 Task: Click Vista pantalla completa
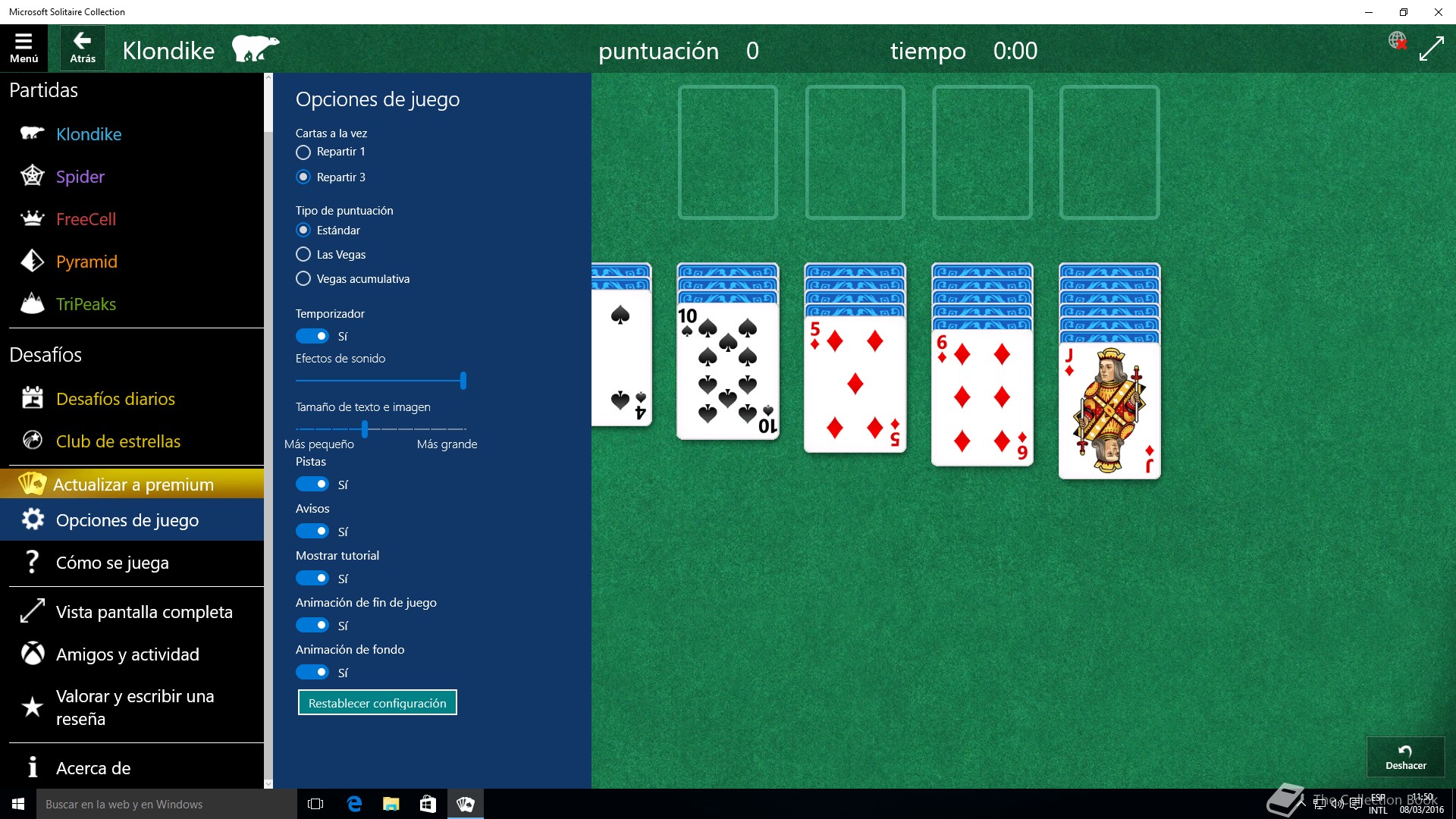point(132,611)
